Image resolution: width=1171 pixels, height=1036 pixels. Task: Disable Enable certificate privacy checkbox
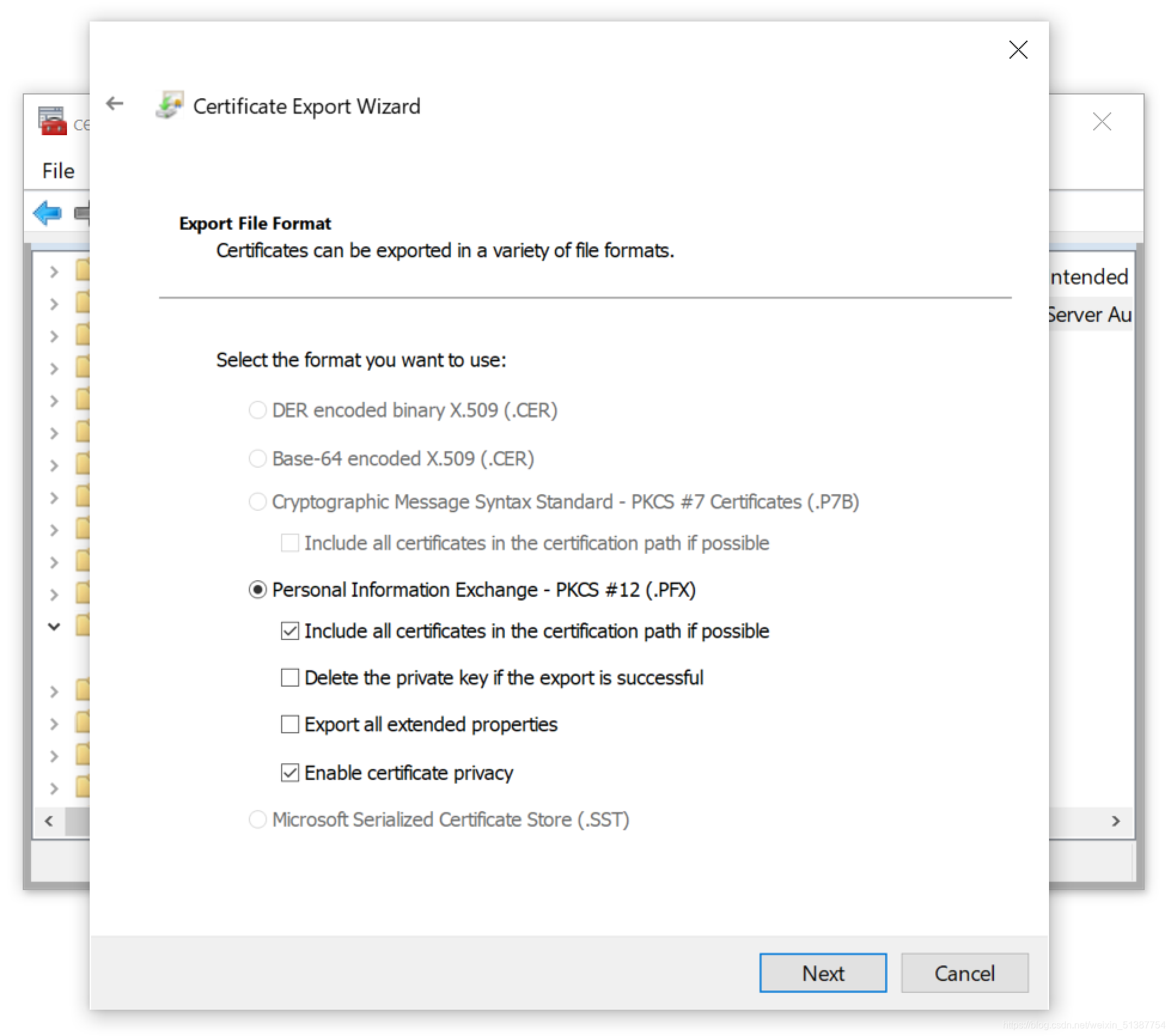[x=290, y=773]
